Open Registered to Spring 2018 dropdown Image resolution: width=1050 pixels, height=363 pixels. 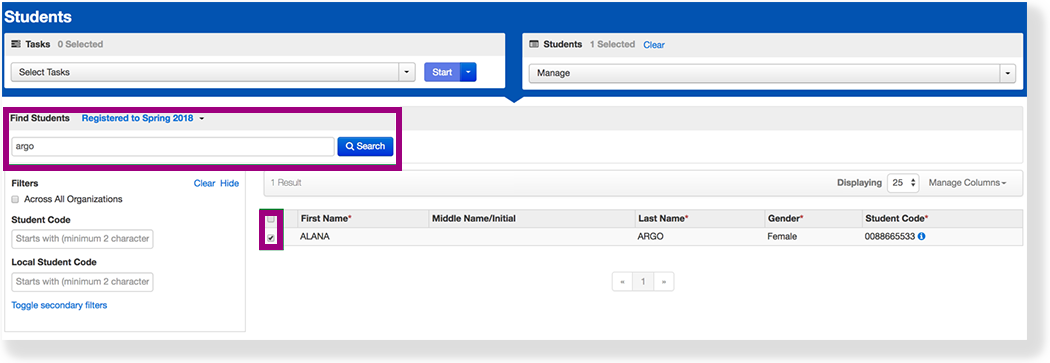pyautogui.click(x=143, y=119)
